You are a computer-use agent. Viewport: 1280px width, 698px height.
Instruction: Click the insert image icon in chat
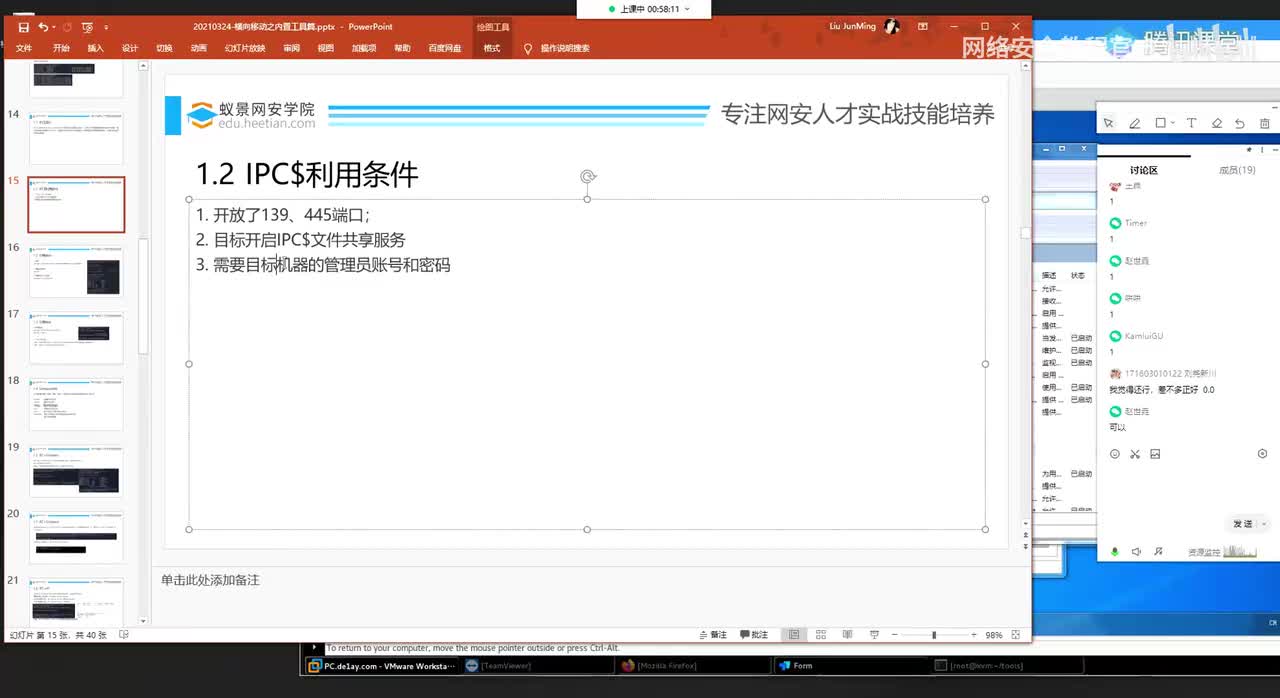[x=1155, y=454]
